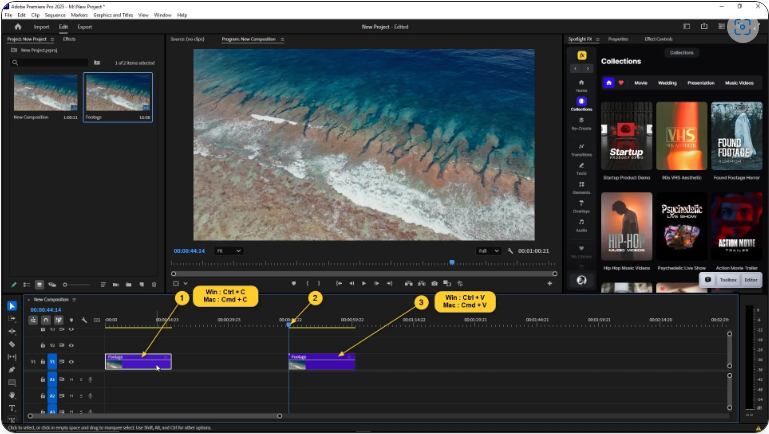Select the Type tool

coord(12,408)
